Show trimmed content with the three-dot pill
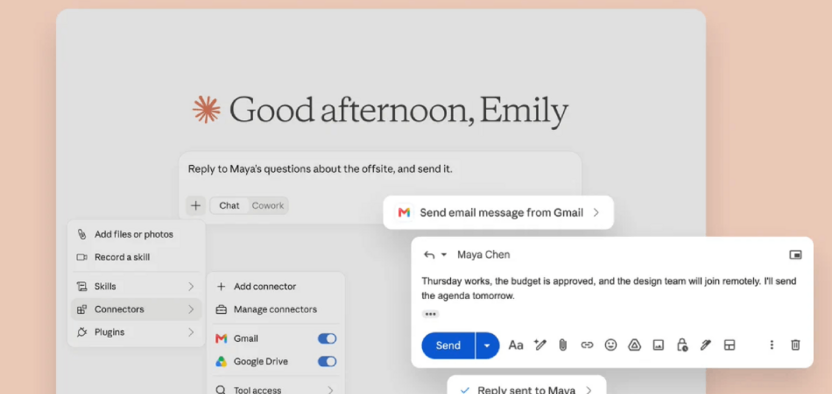 430,314
